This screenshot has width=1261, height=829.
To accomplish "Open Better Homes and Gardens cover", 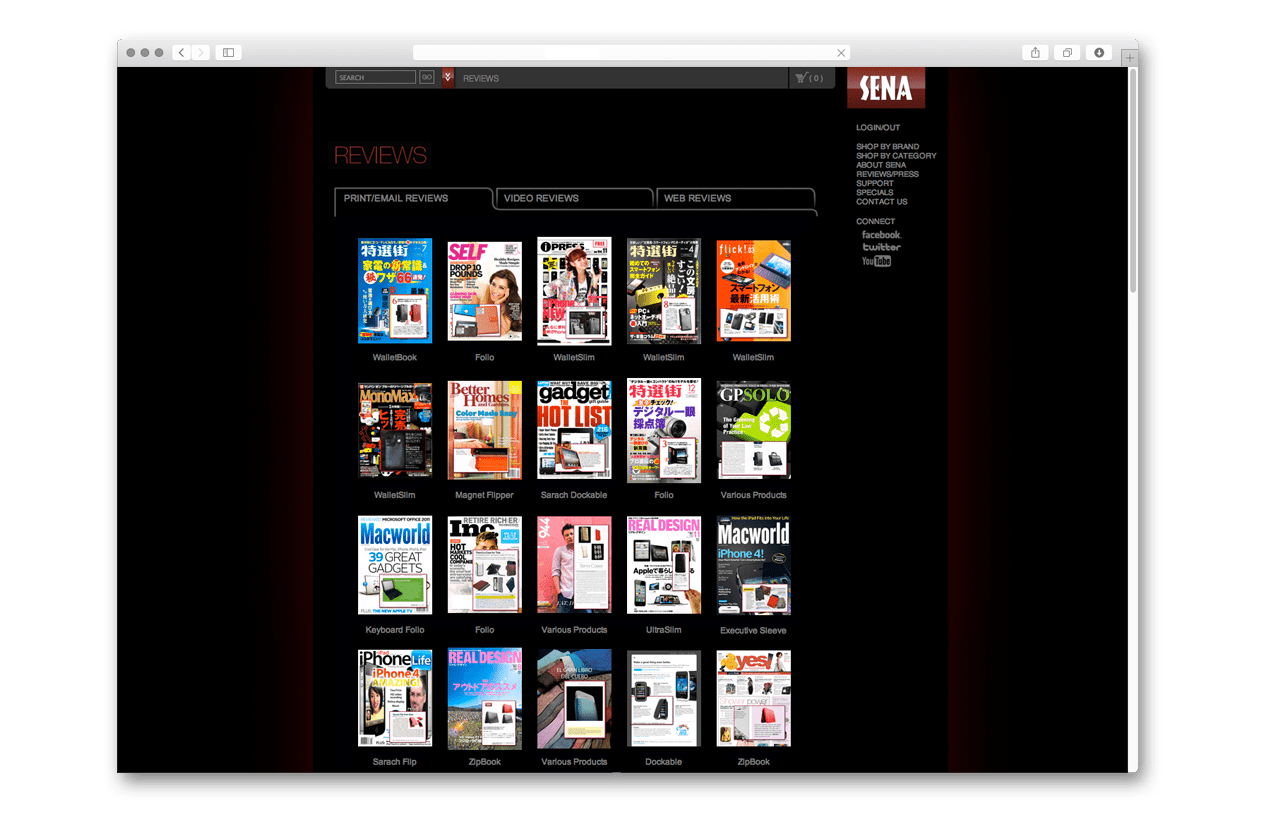I will [x=484, y=430].
